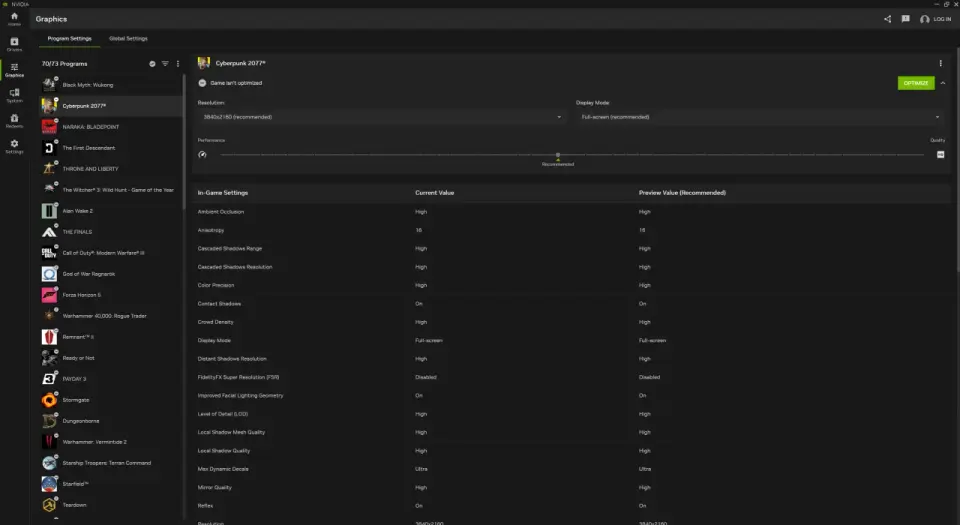The width and height of the screenshot is (960, 525).
Task: Click the Cyberpunk 2077 header game icon
Action: coord(204,63)
